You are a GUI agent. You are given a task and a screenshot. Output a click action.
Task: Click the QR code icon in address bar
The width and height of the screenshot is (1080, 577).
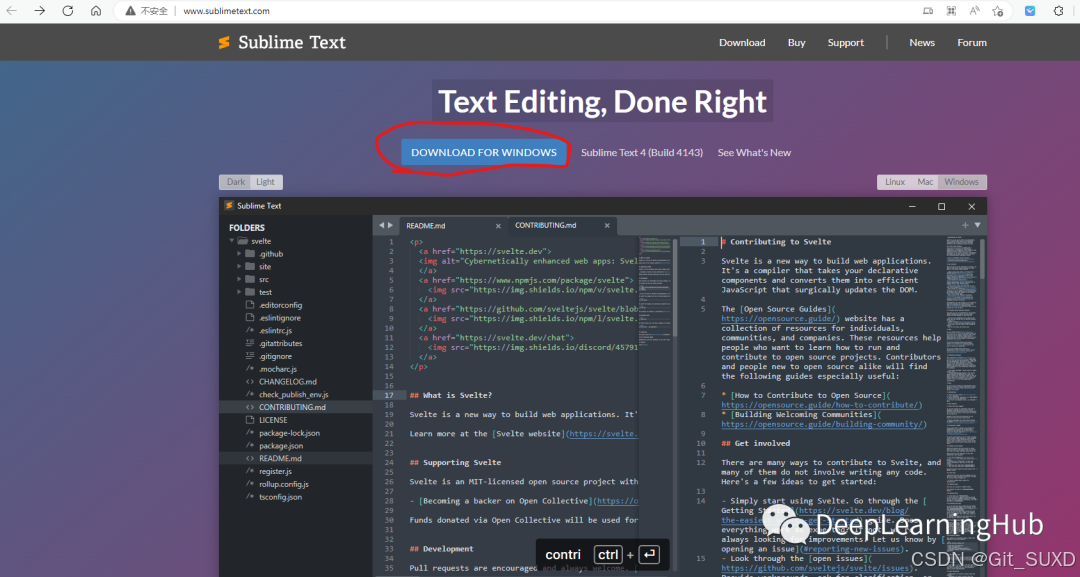(951, 11)
